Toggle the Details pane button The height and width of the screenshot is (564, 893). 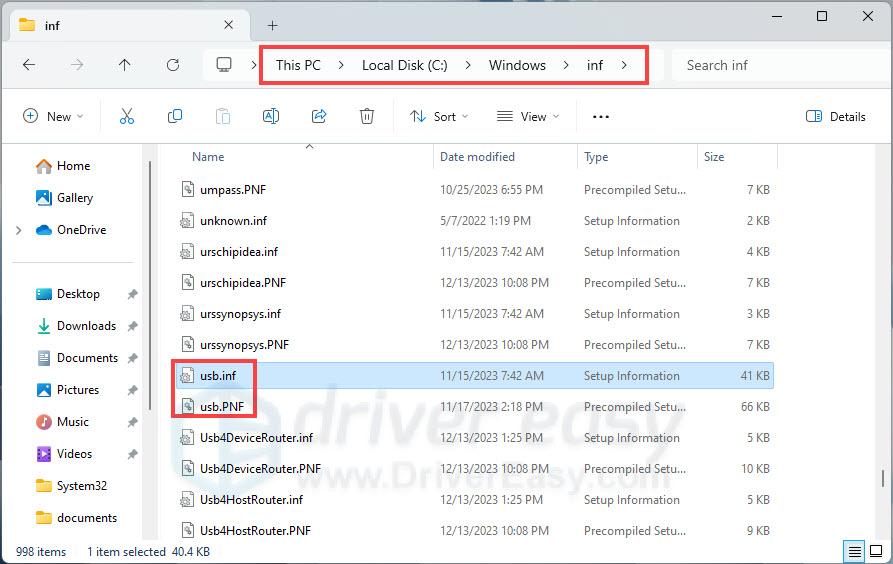coord(836,116)
